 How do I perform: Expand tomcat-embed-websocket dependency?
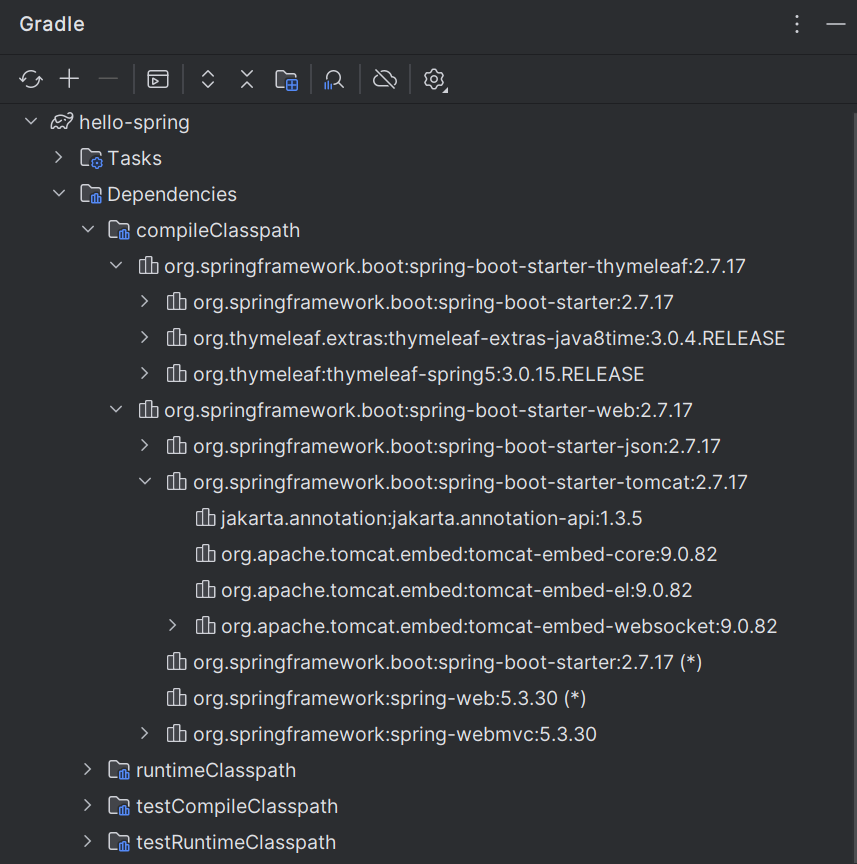coord(173,625)
